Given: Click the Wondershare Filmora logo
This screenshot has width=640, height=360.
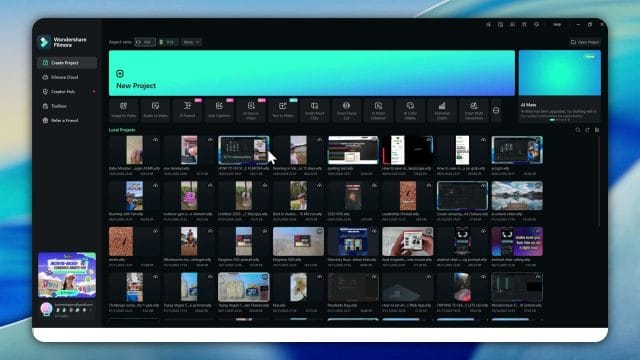Looking at the screenshot, I should [x=62, y=42].
